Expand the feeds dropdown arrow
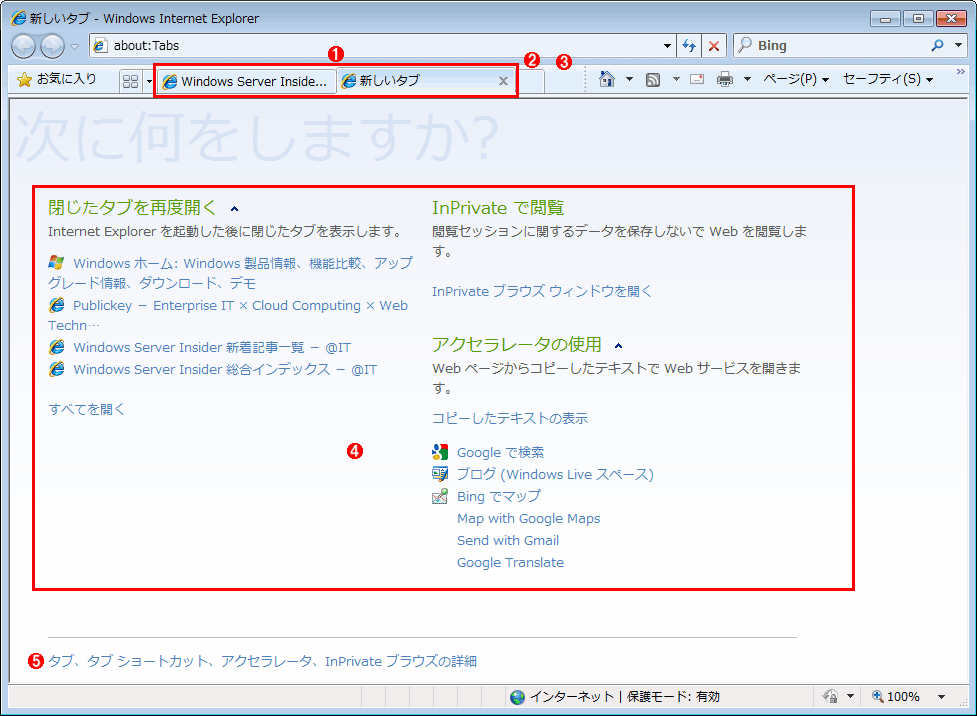Image resolution: width=977 pixels, height=716 pixels. (x=676, y=79)
